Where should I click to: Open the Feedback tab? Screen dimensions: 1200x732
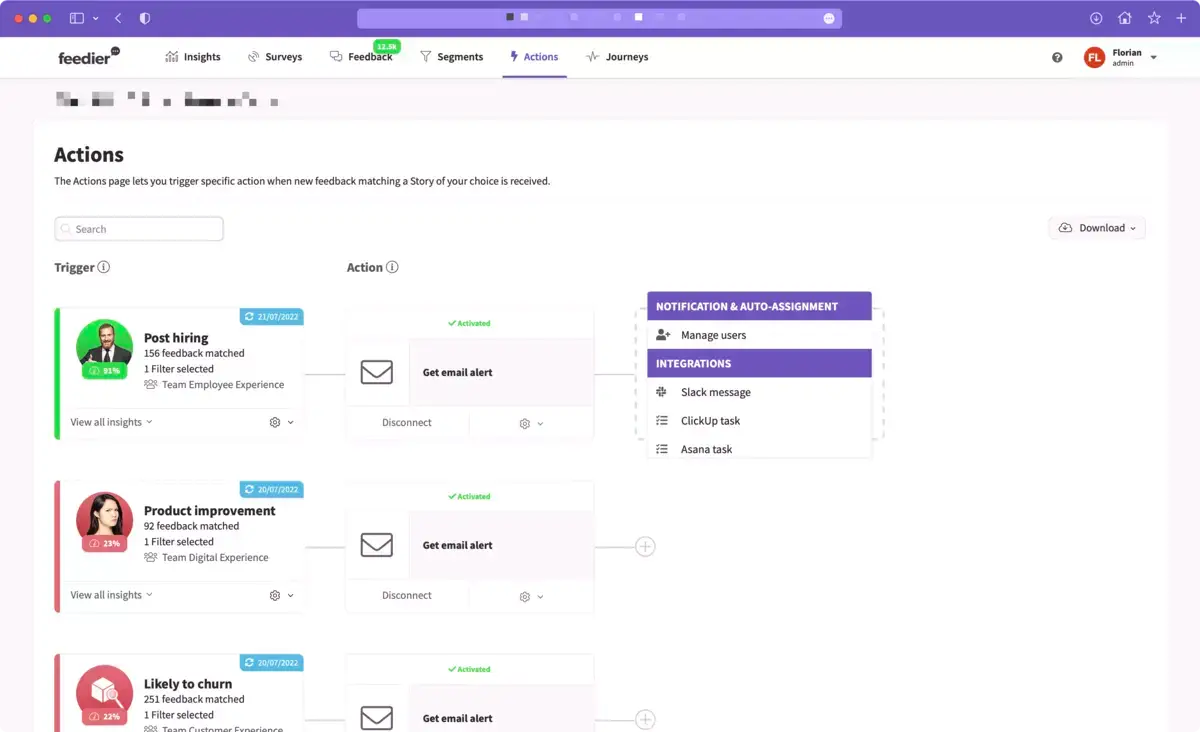click(x=361, y=57)
